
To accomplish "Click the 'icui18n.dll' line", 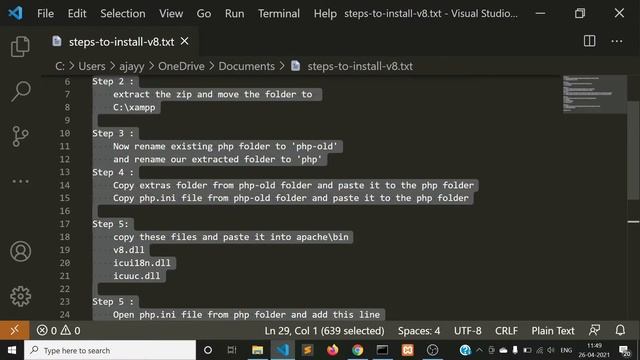I will coord(142,263).
